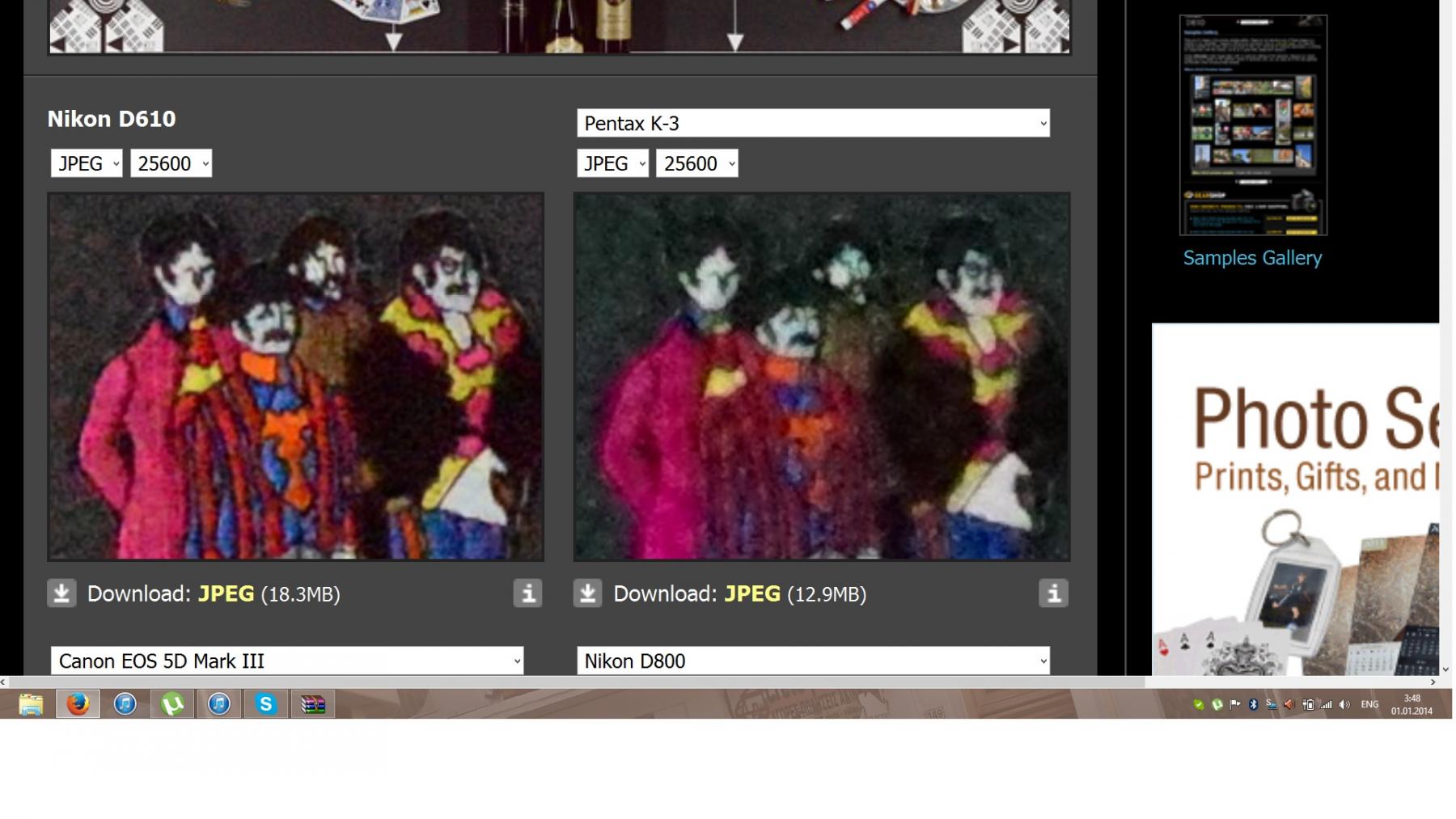Image resolution: width=1456 pixels, height=819 pixels.
Task: Click the vertical scrollbar down arrow
Action: coord(1446,669)
